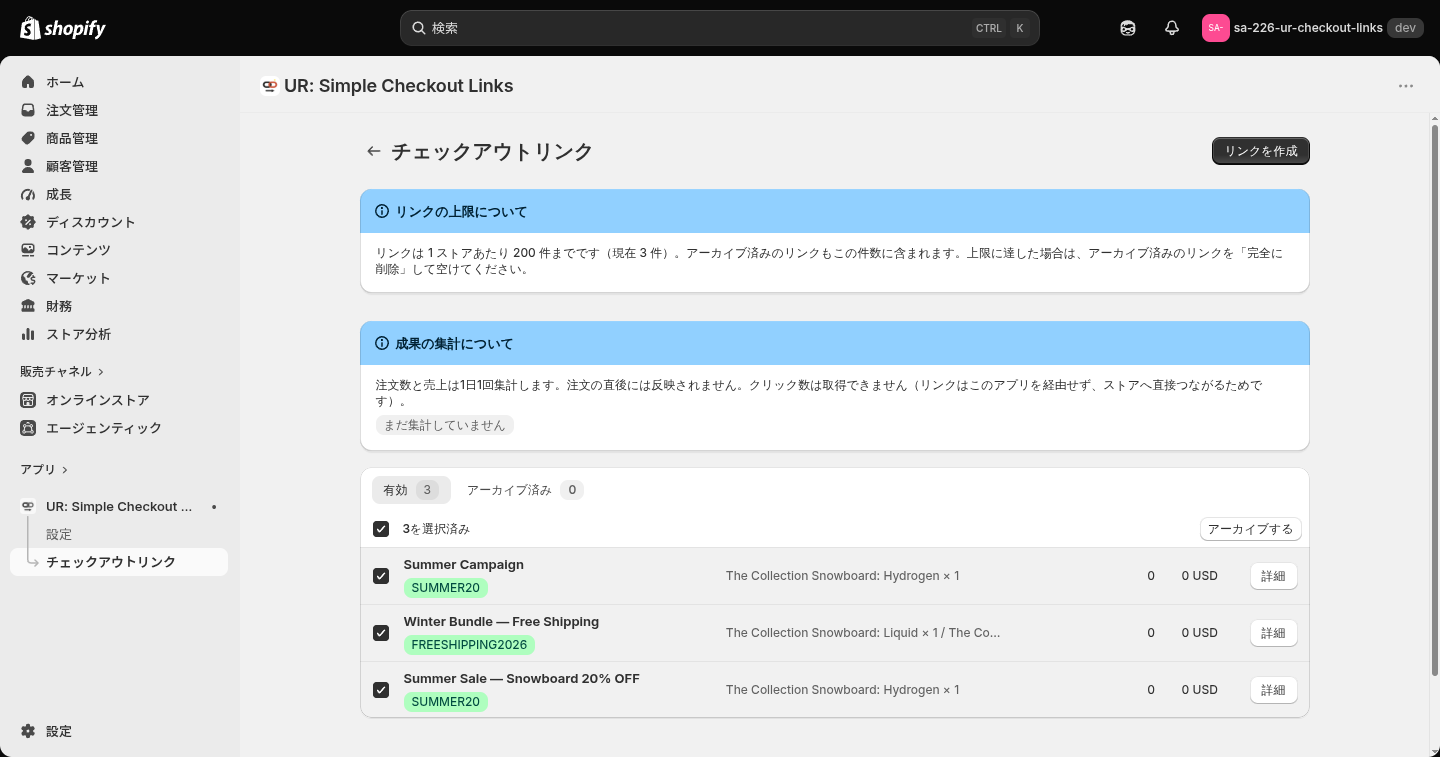Click the オンラインストア channel icon
Viewport: 1440px width, 757px height.
tap(28, 400)
